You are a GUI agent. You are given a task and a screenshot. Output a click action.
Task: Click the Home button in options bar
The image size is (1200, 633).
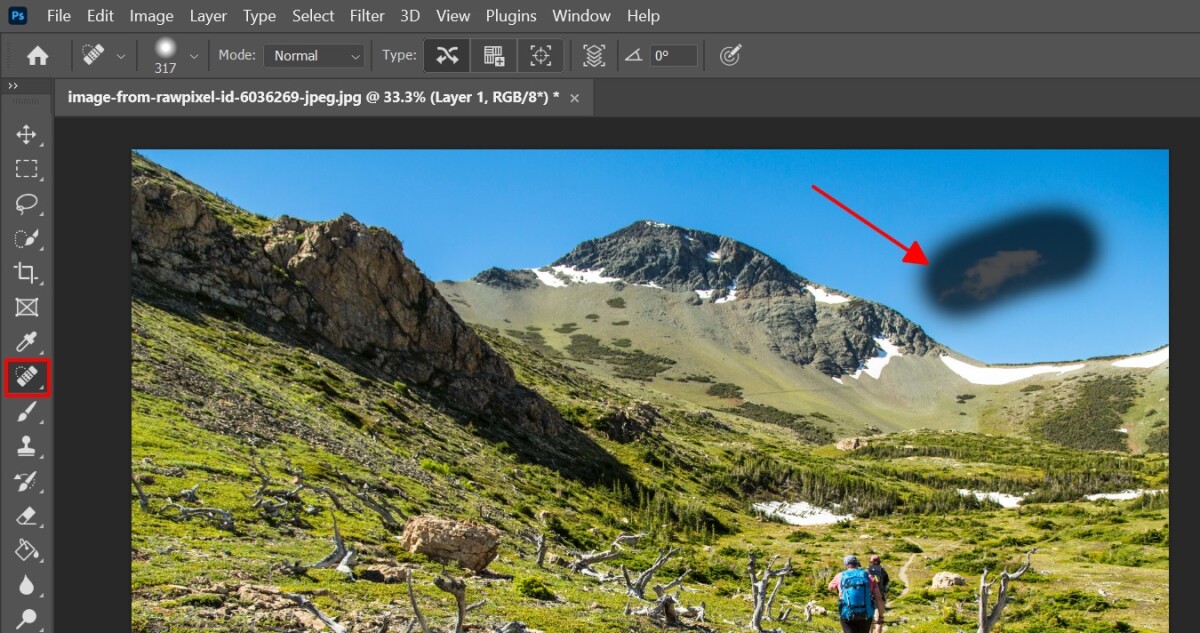point(37,56)
